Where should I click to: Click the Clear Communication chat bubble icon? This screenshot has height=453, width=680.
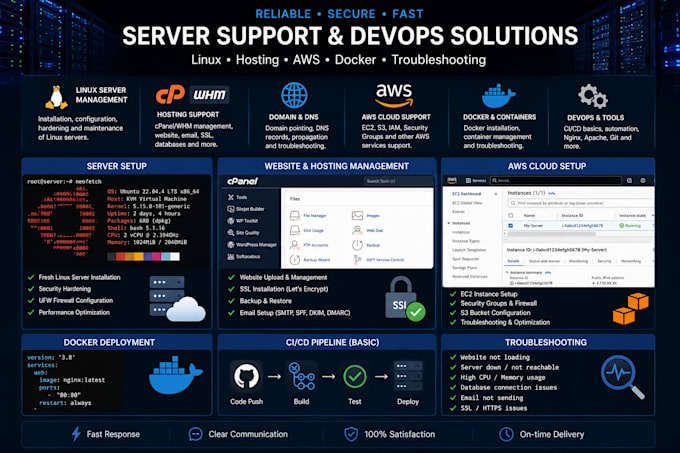point(196,434)
